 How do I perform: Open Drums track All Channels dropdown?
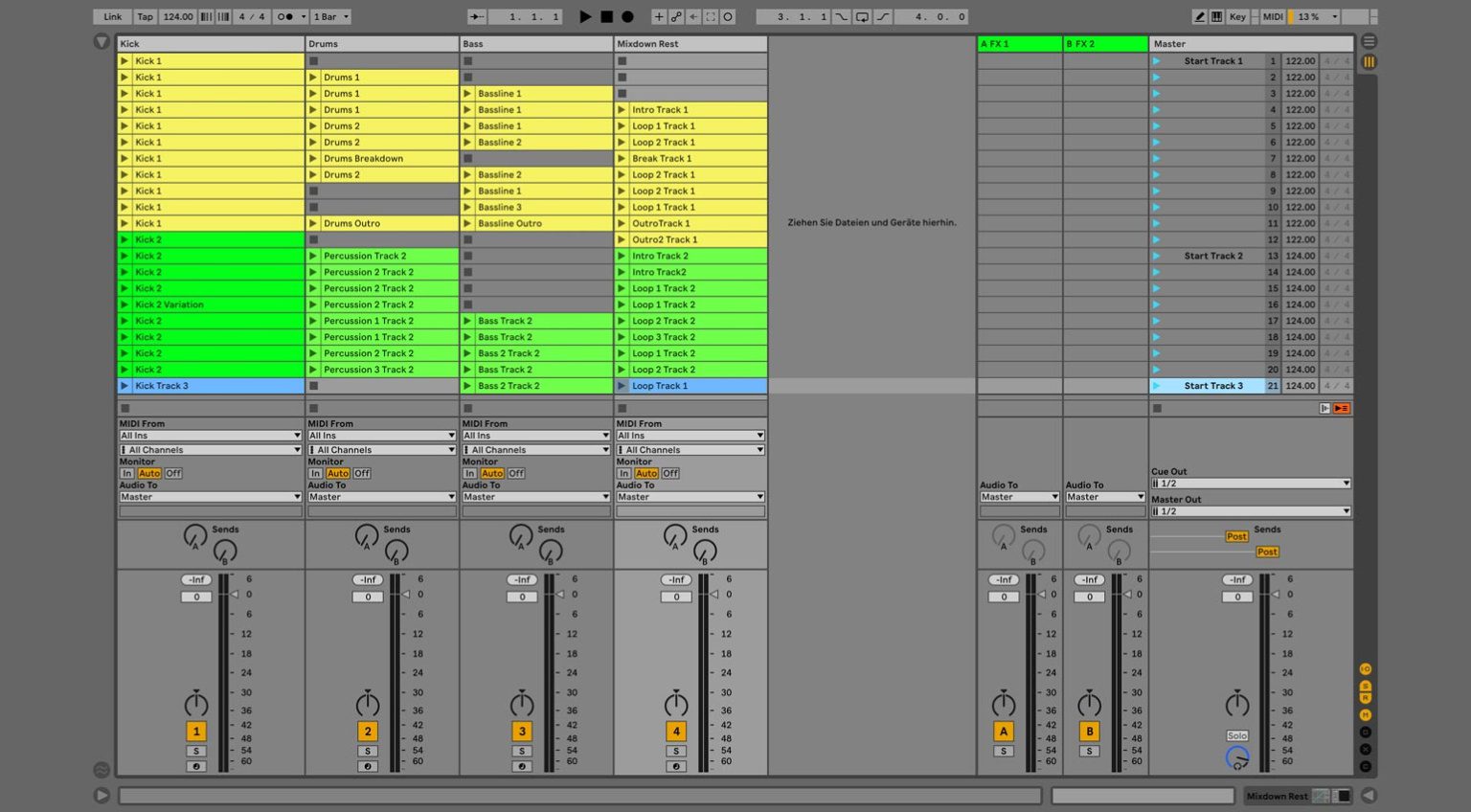[381, 450]
